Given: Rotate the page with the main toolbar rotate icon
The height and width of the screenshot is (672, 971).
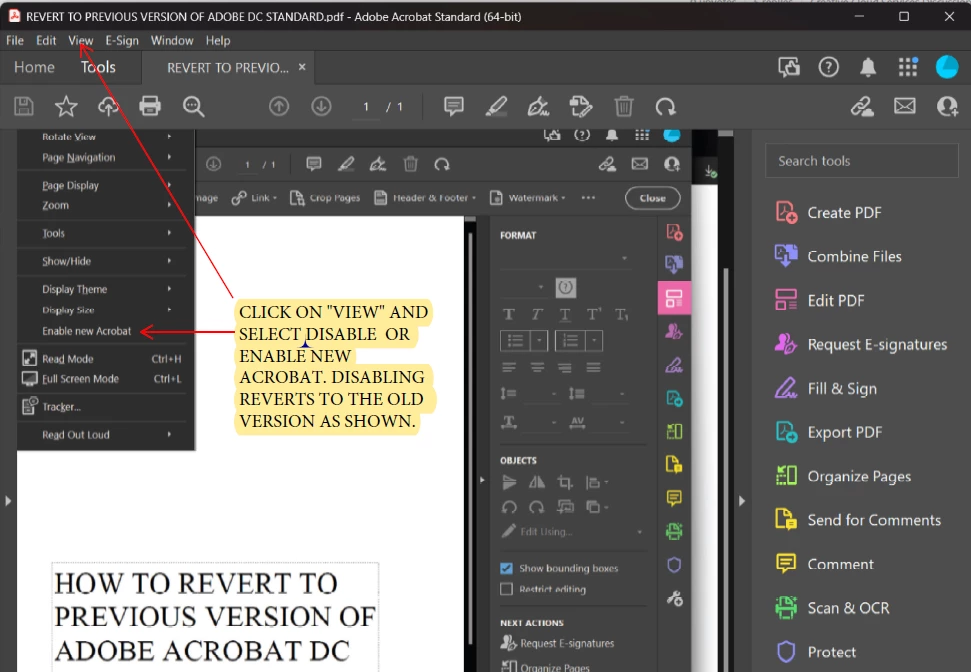Looking at the screenshot, I should click(x=666, y=107).
